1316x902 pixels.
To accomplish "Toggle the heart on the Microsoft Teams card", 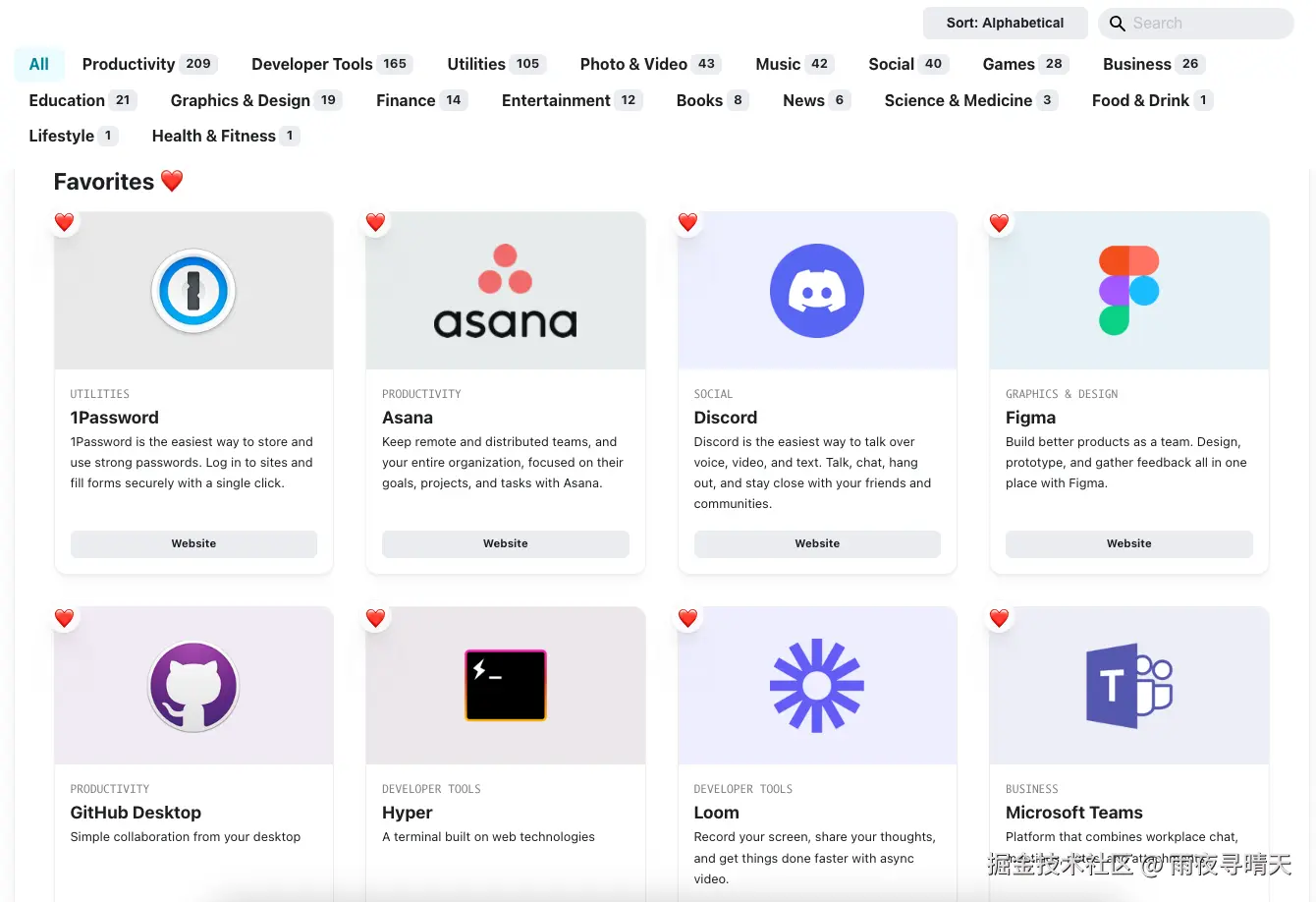I will point(999,618).
